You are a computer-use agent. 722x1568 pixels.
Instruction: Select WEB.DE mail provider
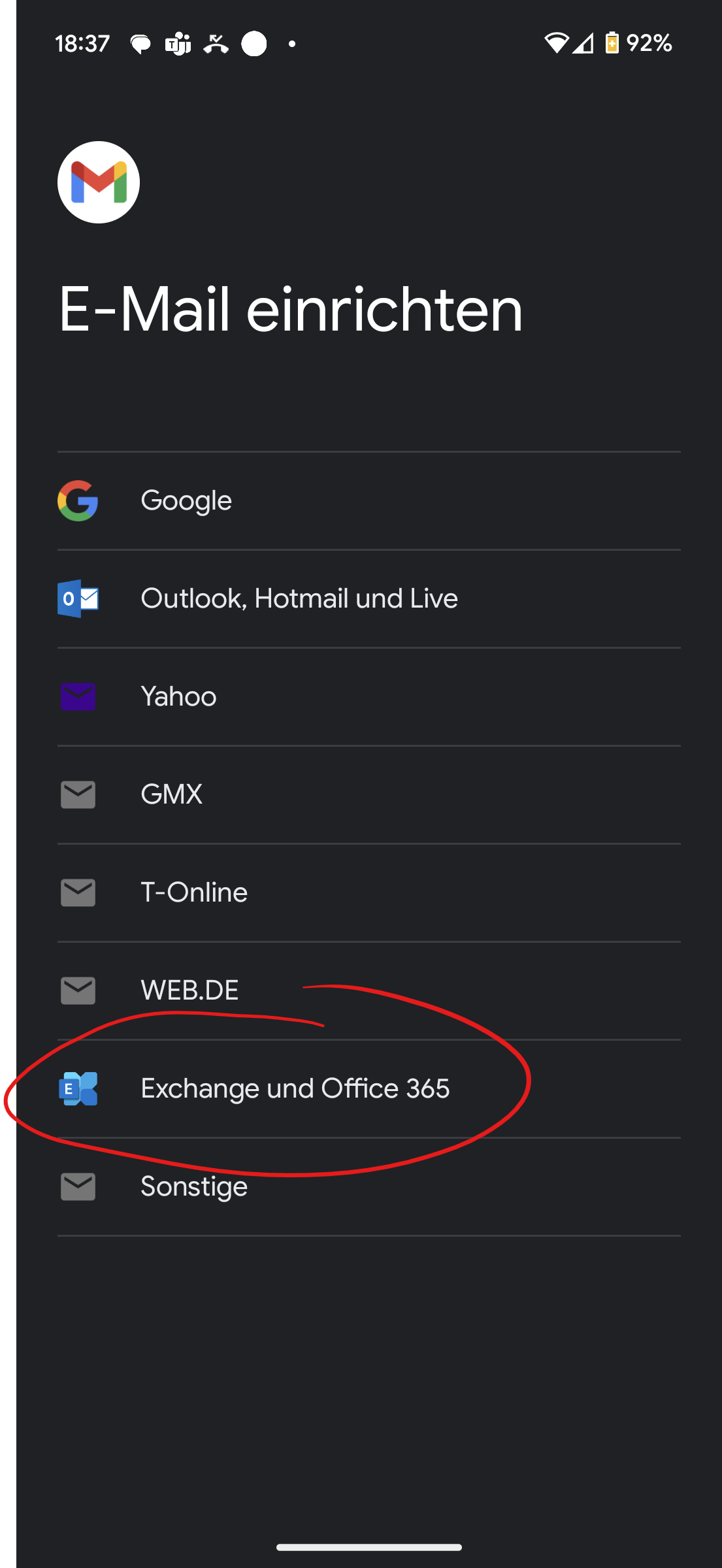click(189, 990)
